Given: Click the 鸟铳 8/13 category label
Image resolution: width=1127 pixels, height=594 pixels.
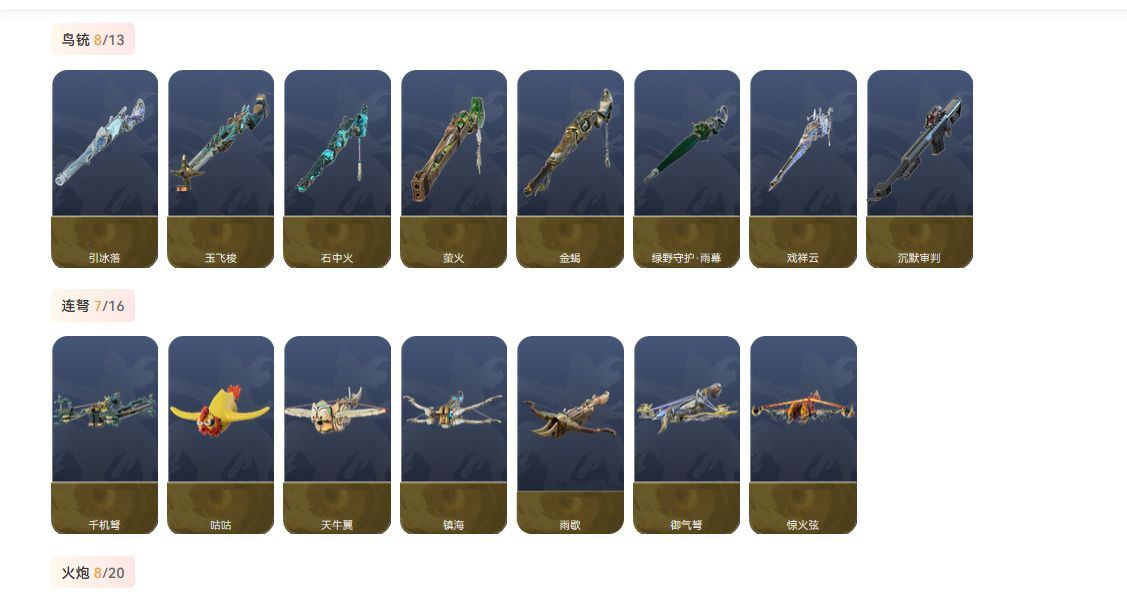Looking at the screenshot, I should click(93, 40).
